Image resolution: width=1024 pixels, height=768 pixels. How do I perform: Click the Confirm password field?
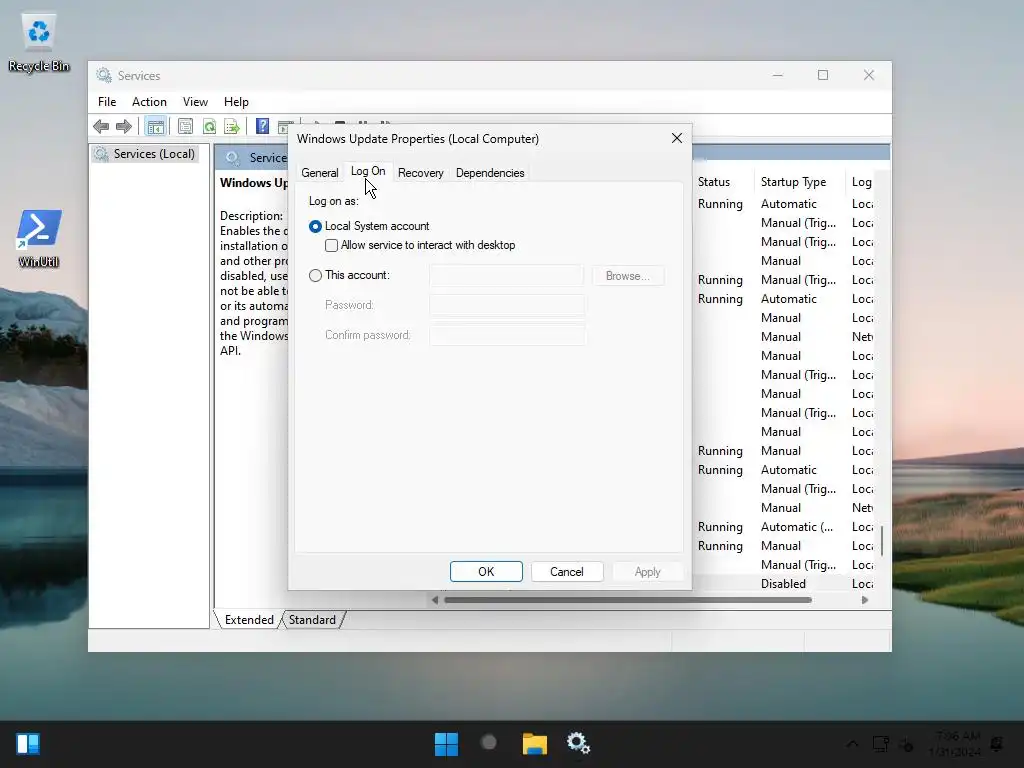coord(507,335)
